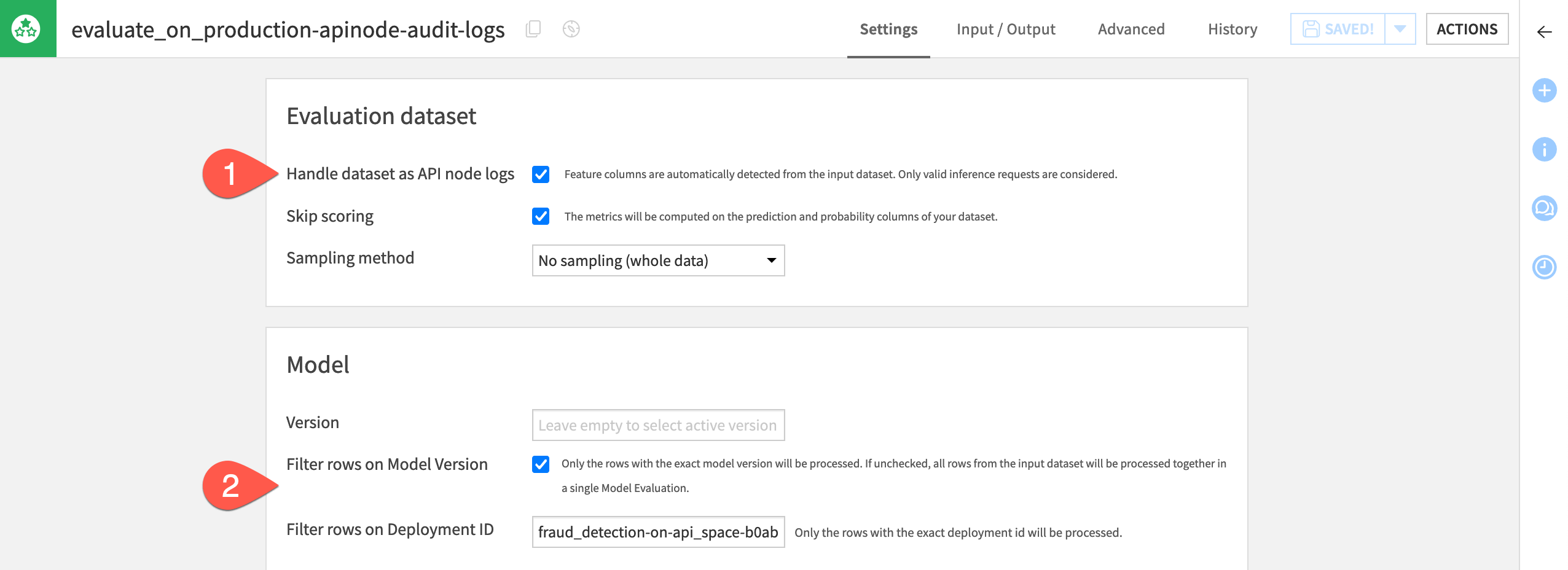Click the Filter rows on Deployment ID field
The image size is (1568, 570).
[x=657, y=532]
